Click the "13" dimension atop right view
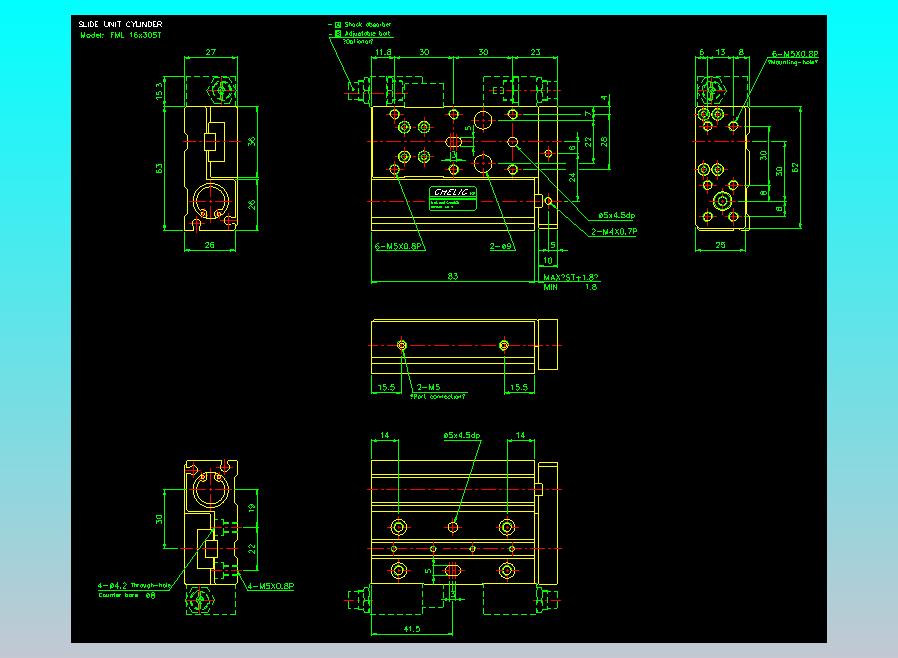 click(720, 52)
